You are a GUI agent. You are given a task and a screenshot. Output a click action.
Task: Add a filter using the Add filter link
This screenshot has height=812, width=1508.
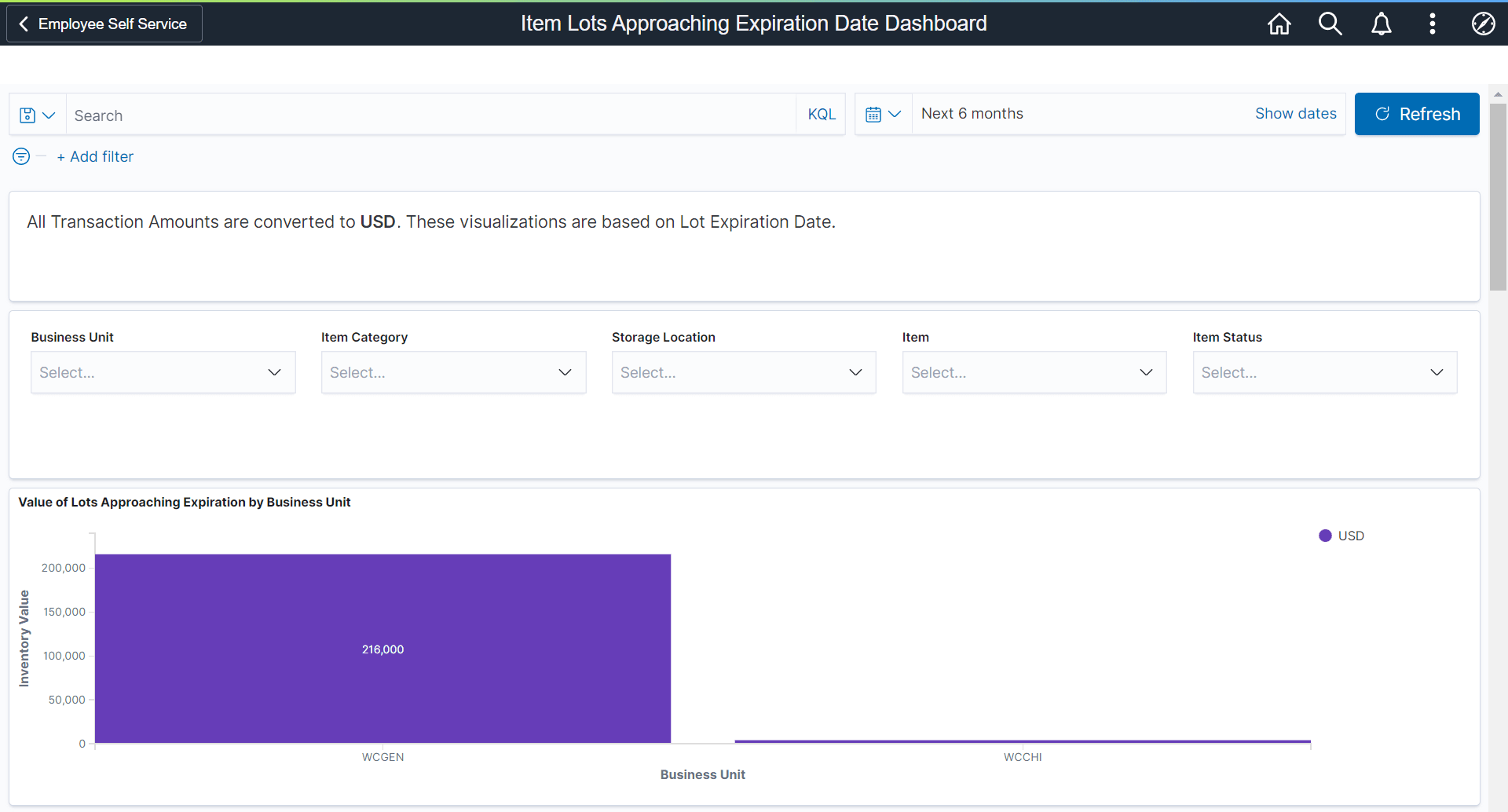95,156
